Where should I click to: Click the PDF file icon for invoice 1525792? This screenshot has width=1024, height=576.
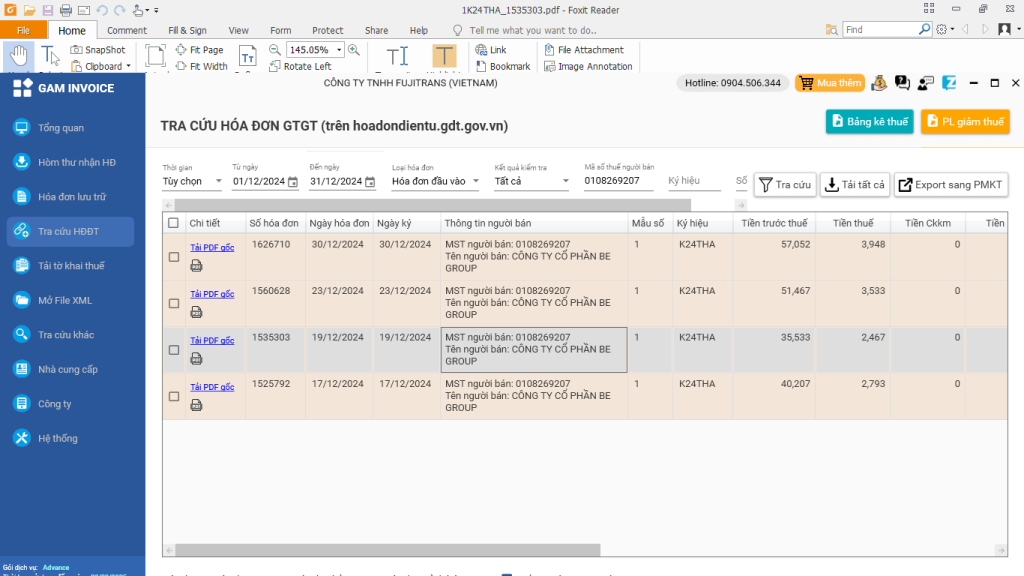click(x=196, y=406)
